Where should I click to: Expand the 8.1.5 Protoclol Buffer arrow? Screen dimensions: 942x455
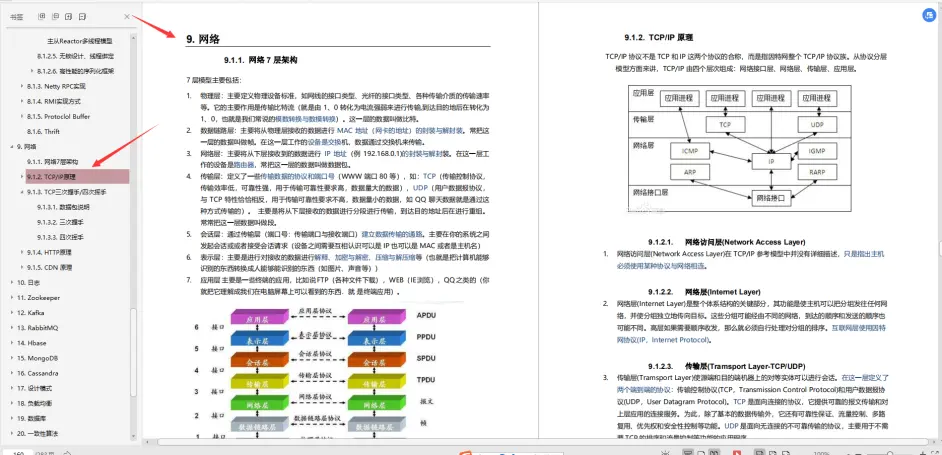click(22, 116)
